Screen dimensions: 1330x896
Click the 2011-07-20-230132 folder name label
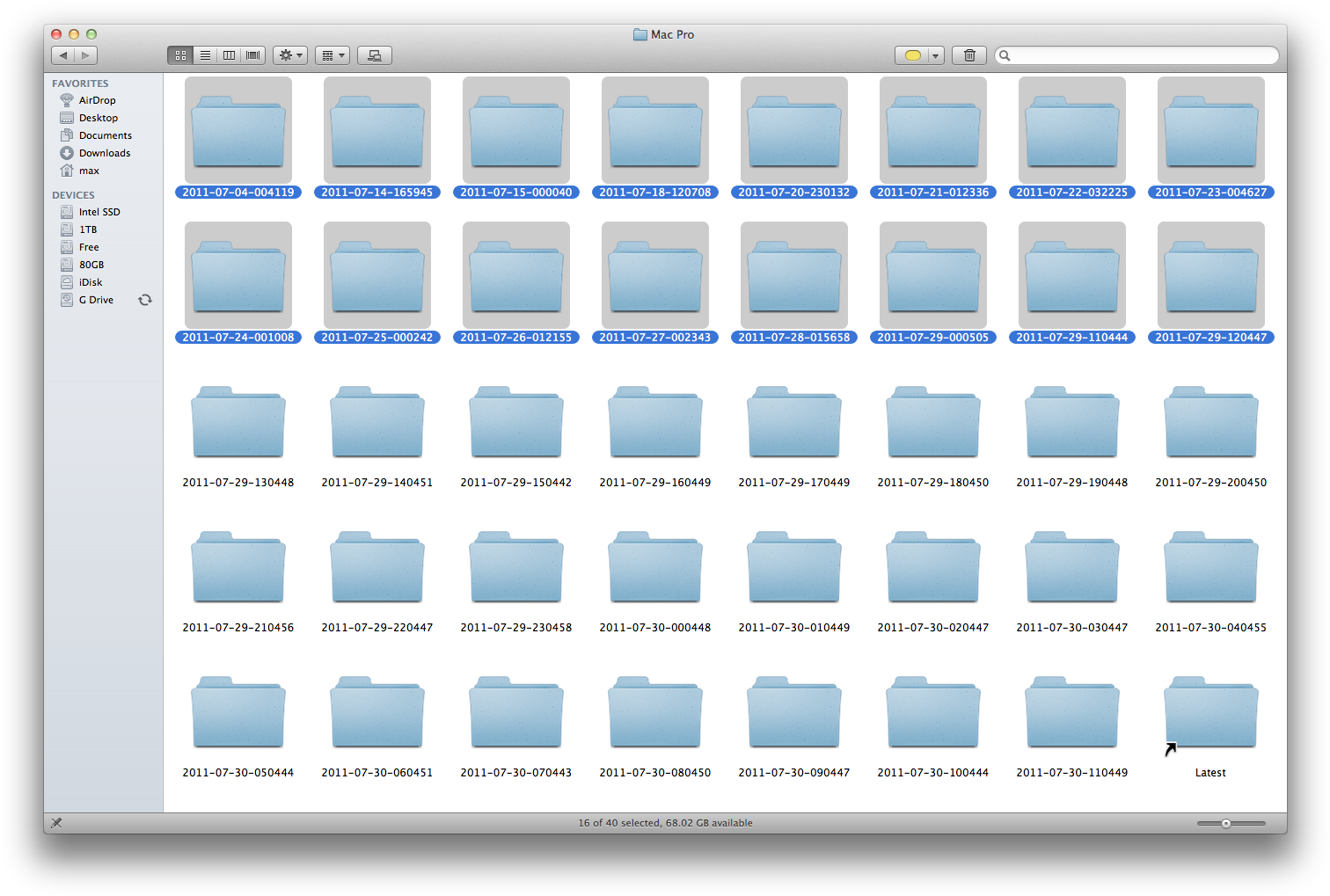(794, 193)
